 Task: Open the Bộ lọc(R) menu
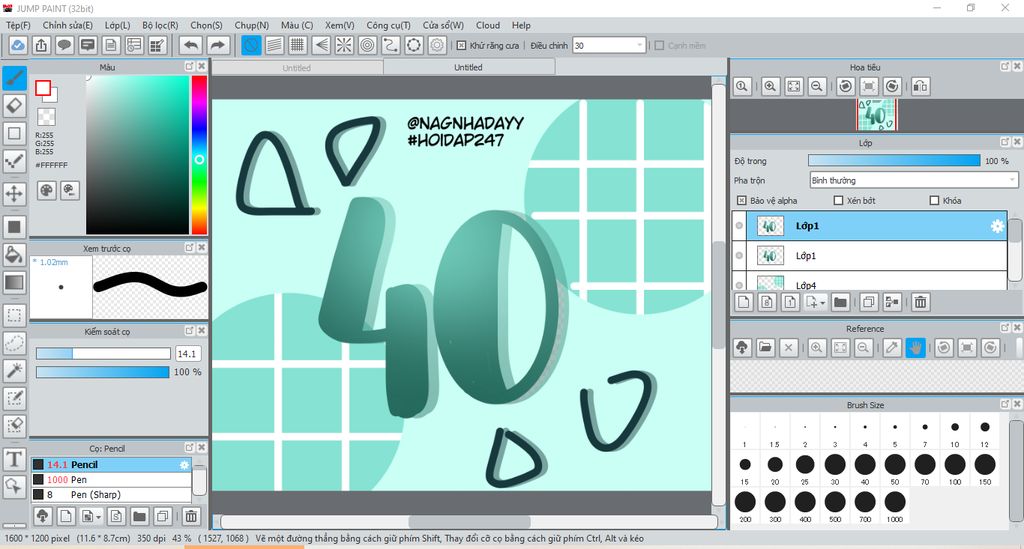point(161,25)
